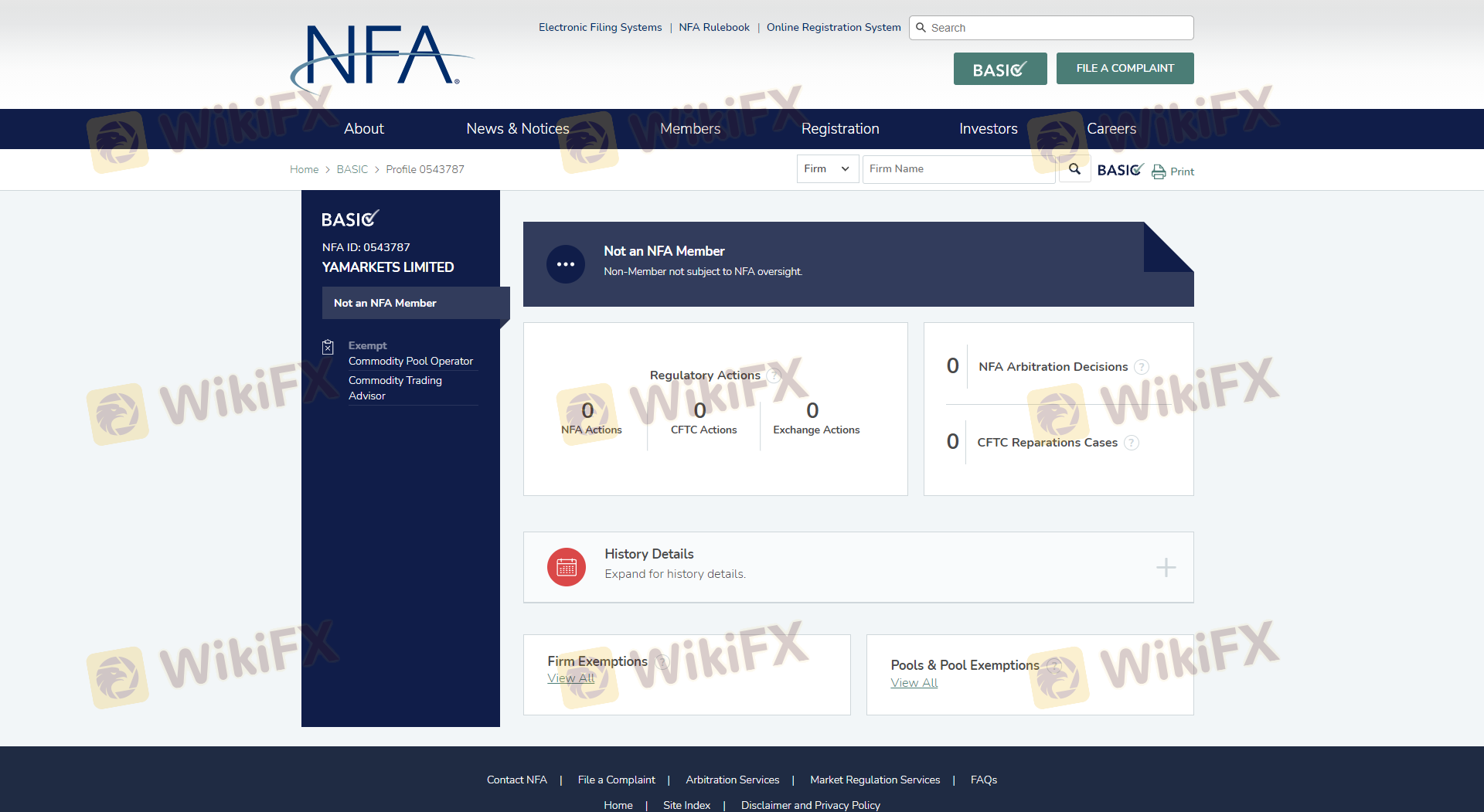The width and height of the screenshot is (1484, 812).
Task: Click the Print printer icon
Action: click(x=1159, y=172)
